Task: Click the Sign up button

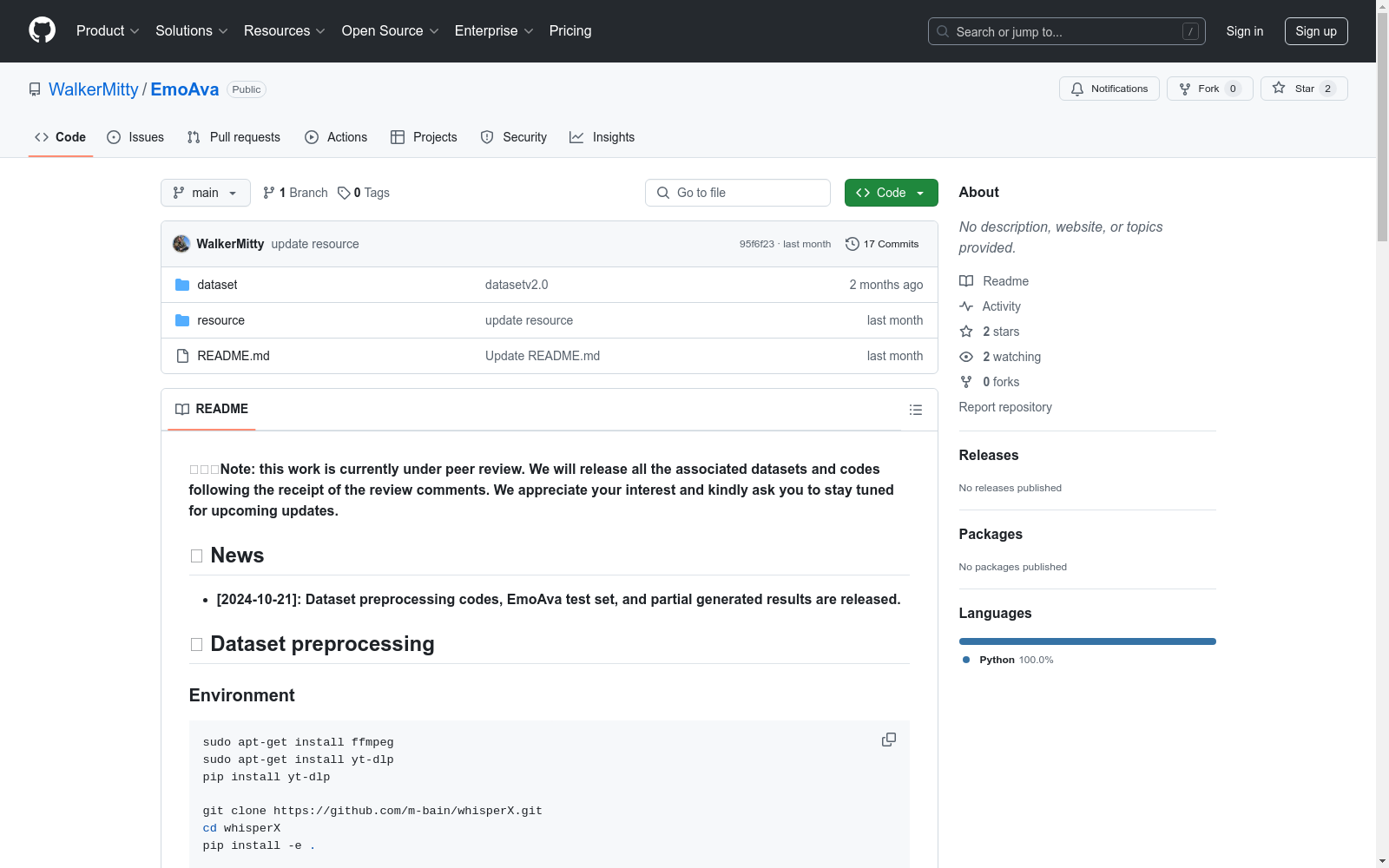Action: pos(1316,31)
